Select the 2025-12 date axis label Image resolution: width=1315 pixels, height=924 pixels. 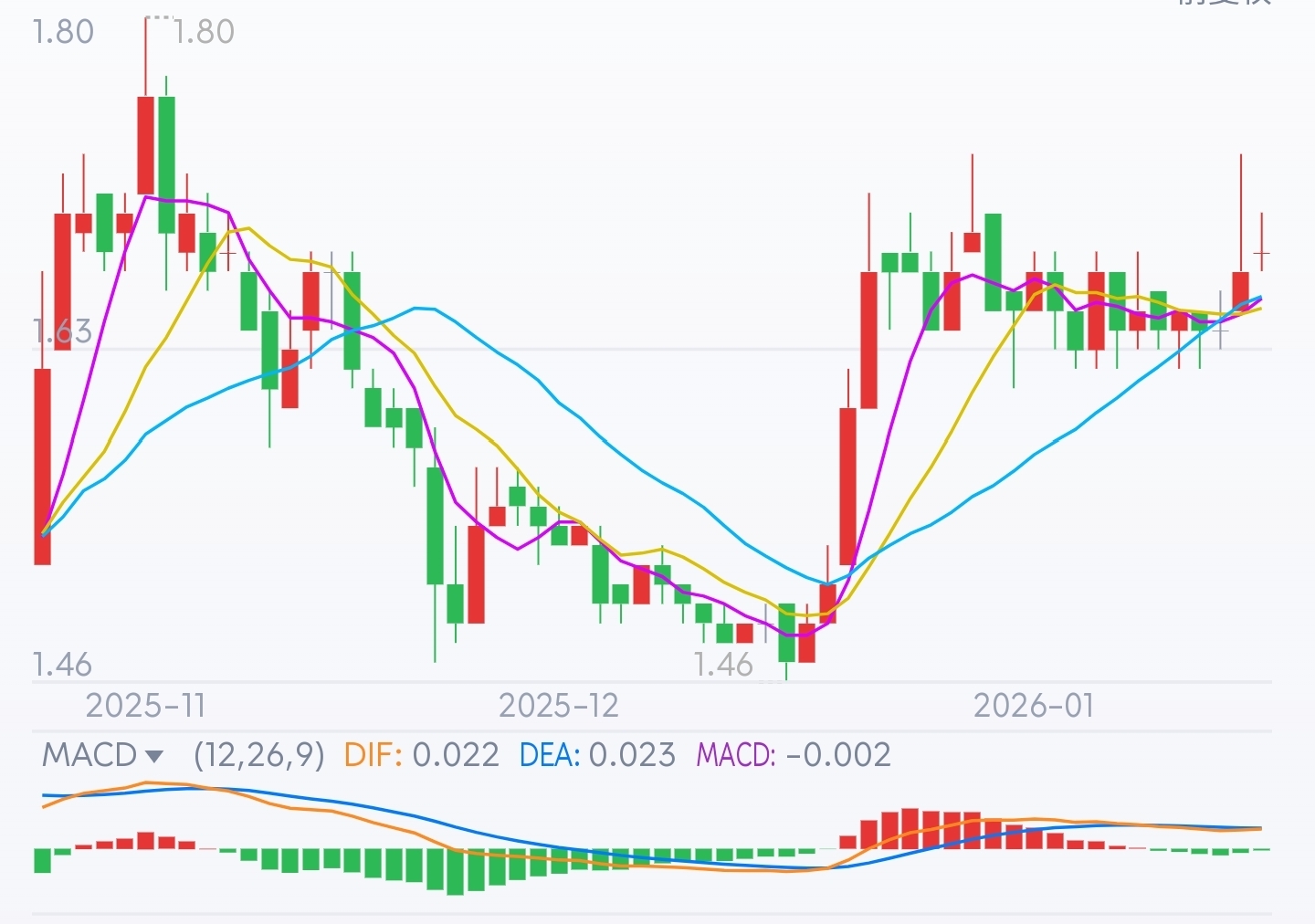tap(559, 706)
